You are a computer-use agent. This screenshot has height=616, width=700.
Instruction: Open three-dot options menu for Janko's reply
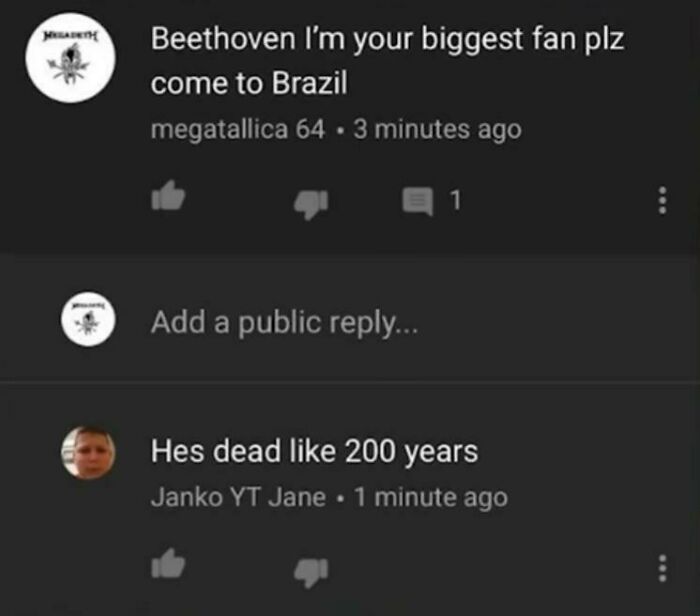(663, 568)
